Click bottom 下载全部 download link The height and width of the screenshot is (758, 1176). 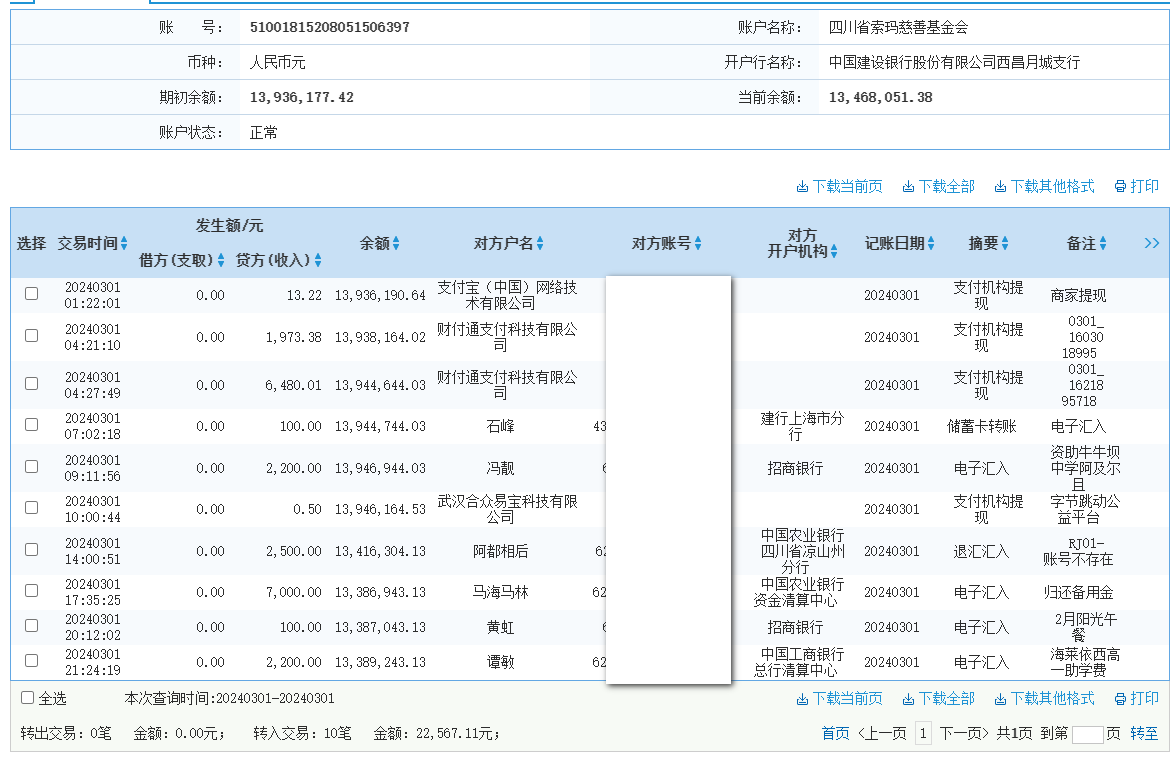pyautogui.click(x=938, y=699)
